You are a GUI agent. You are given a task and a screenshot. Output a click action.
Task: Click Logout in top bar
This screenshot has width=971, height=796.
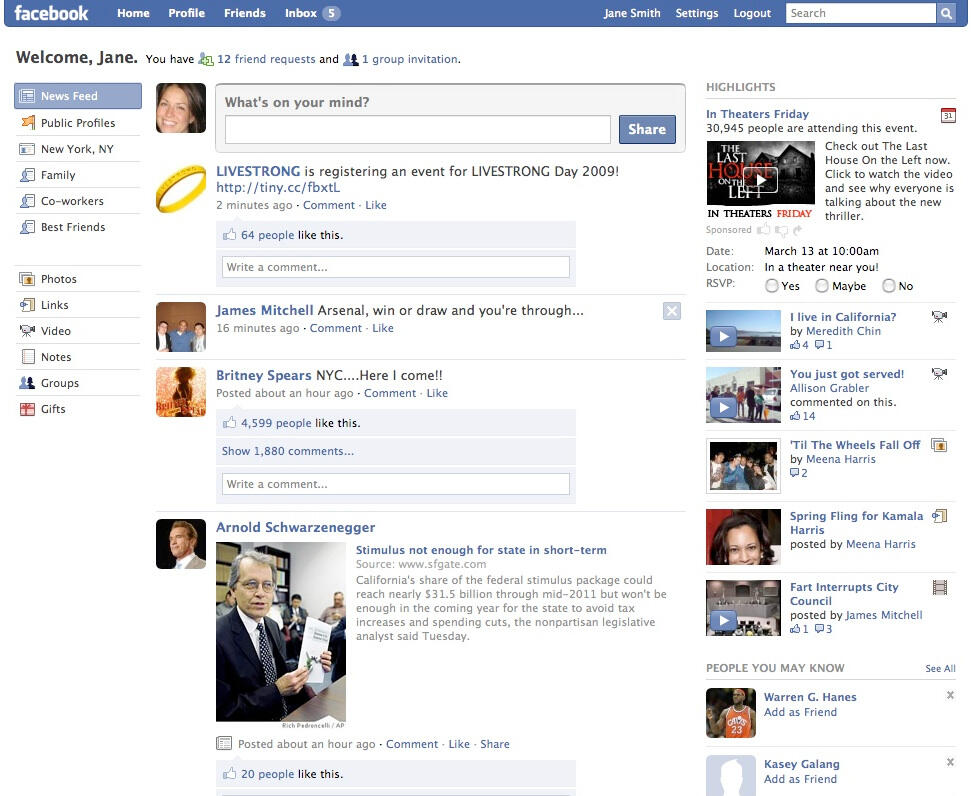pos(752,13)
